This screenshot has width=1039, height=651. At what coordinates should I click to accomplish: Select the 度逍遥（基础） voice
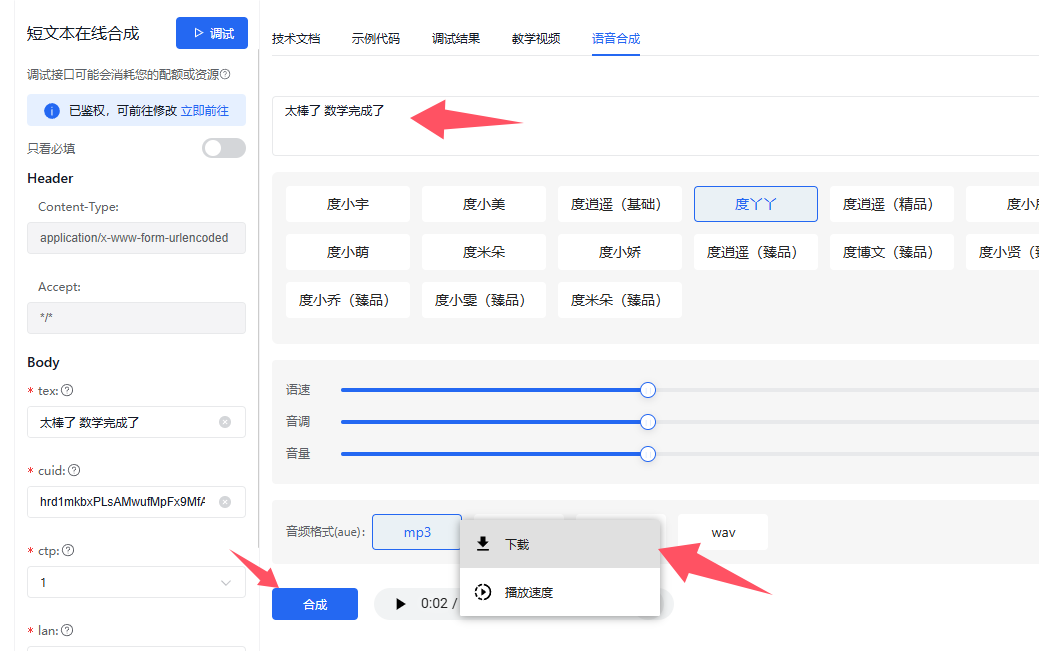click(620, 204)
